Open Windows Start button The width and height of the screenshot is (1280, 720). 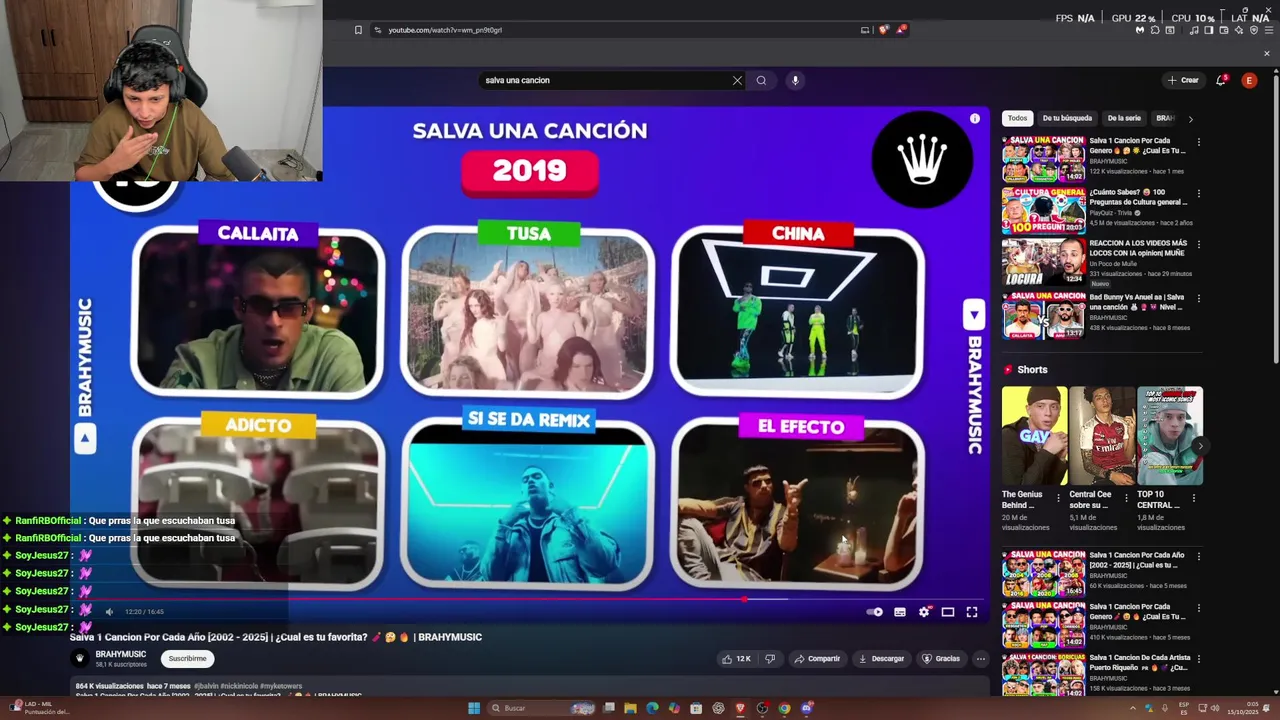click(x=474, y=708)
